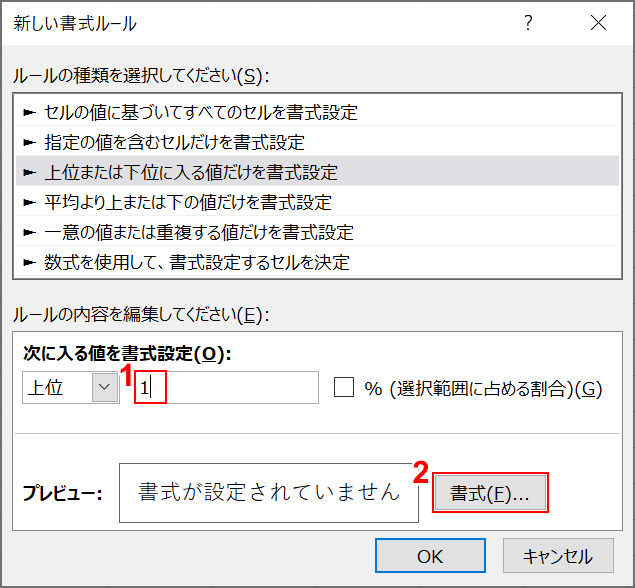635x588 pixels.
Task: Click the プレビュー: label
Action: pyautogui.click(x=62, y=493)
